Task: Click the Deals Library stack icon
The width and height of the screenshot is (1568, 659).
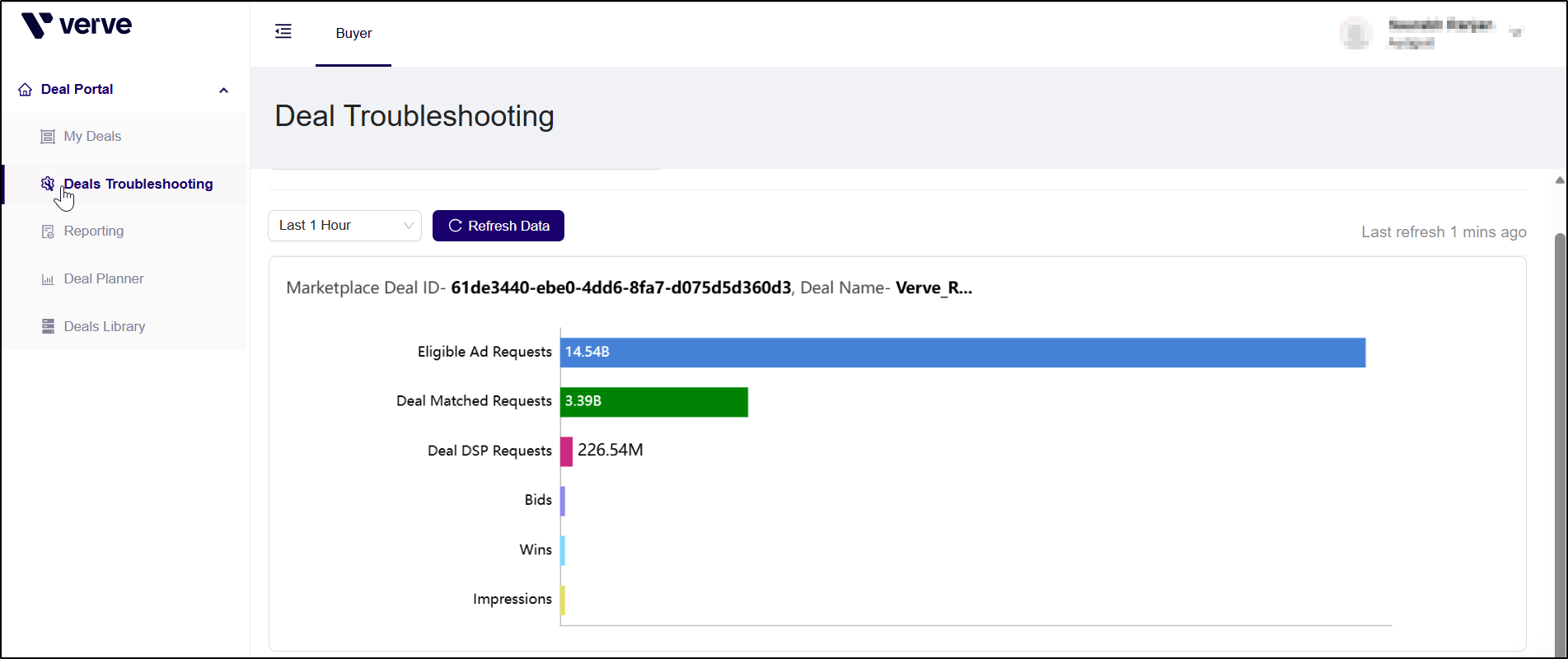Action: (x=48, y=326)
